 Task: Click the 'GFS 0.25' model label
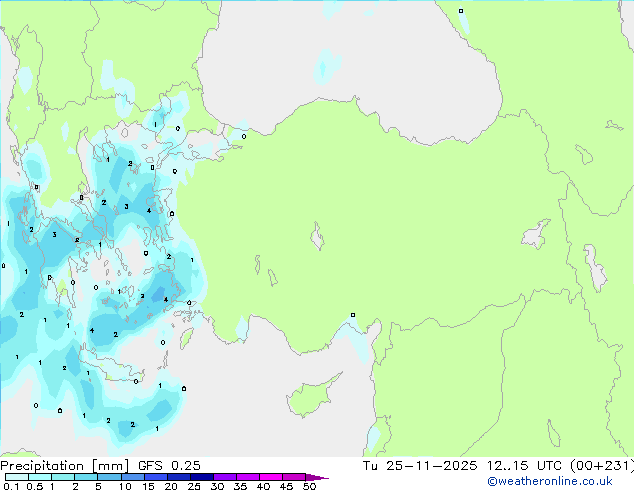169,466
